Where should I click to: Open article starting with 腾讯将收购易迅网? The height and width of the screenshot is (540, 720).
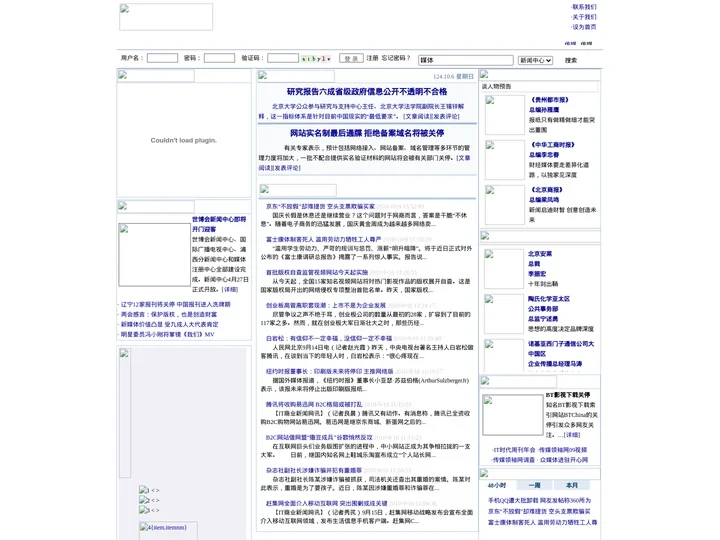(x=314, y=405)
